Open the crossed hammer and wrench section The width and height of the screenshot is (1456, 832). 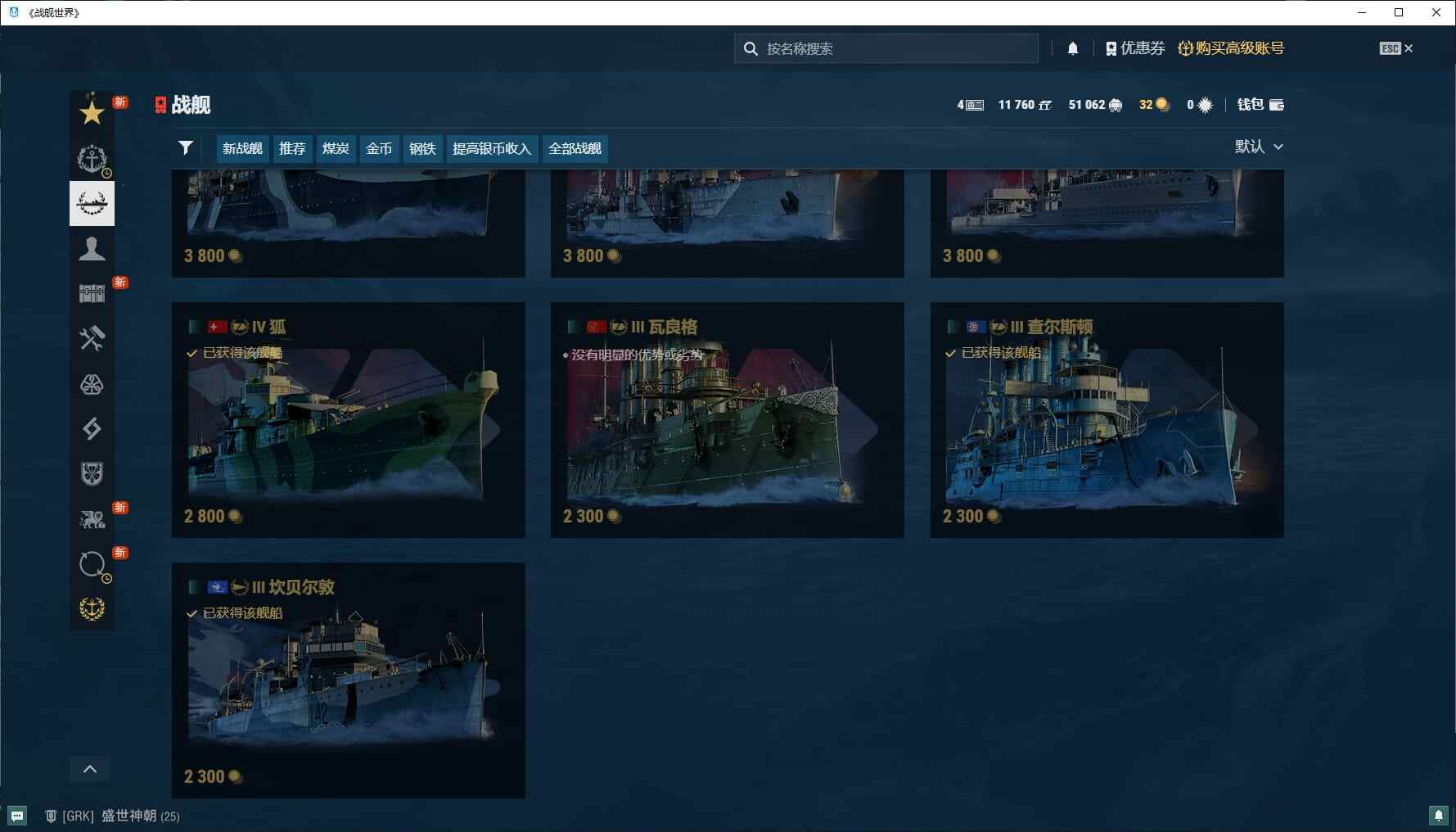pos(92,338)
